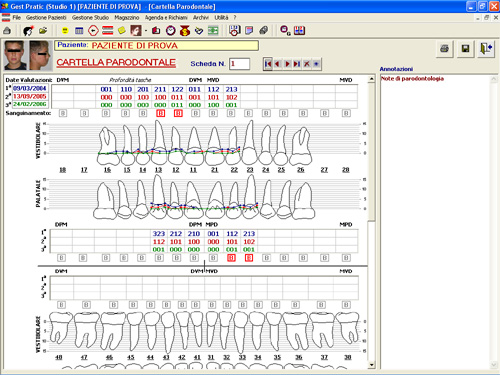Viewport: 500px width, 375px height.
Task: Go to the previous record
Action: 277,64
